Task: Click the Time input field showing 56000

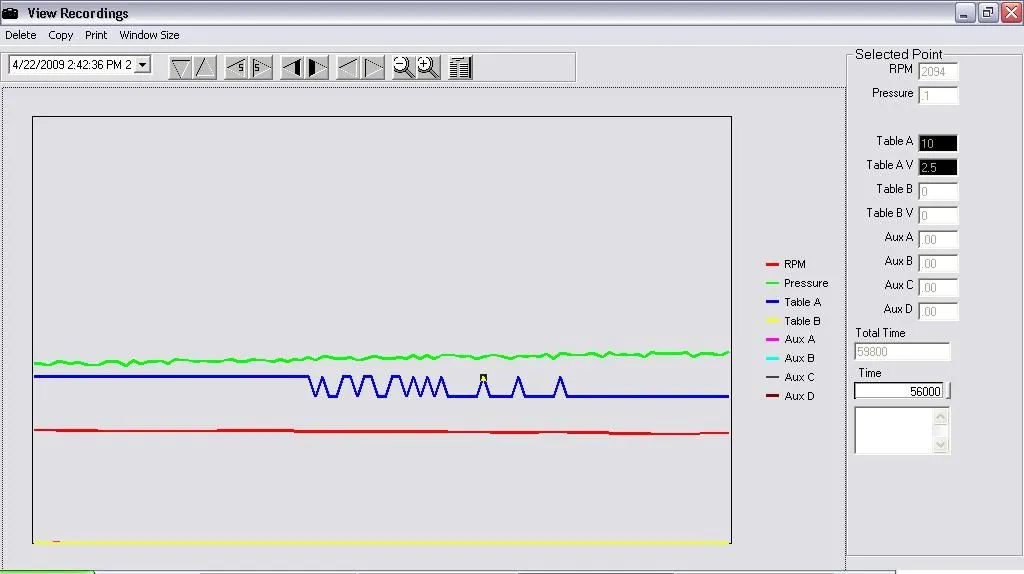Action: (899, 391)
